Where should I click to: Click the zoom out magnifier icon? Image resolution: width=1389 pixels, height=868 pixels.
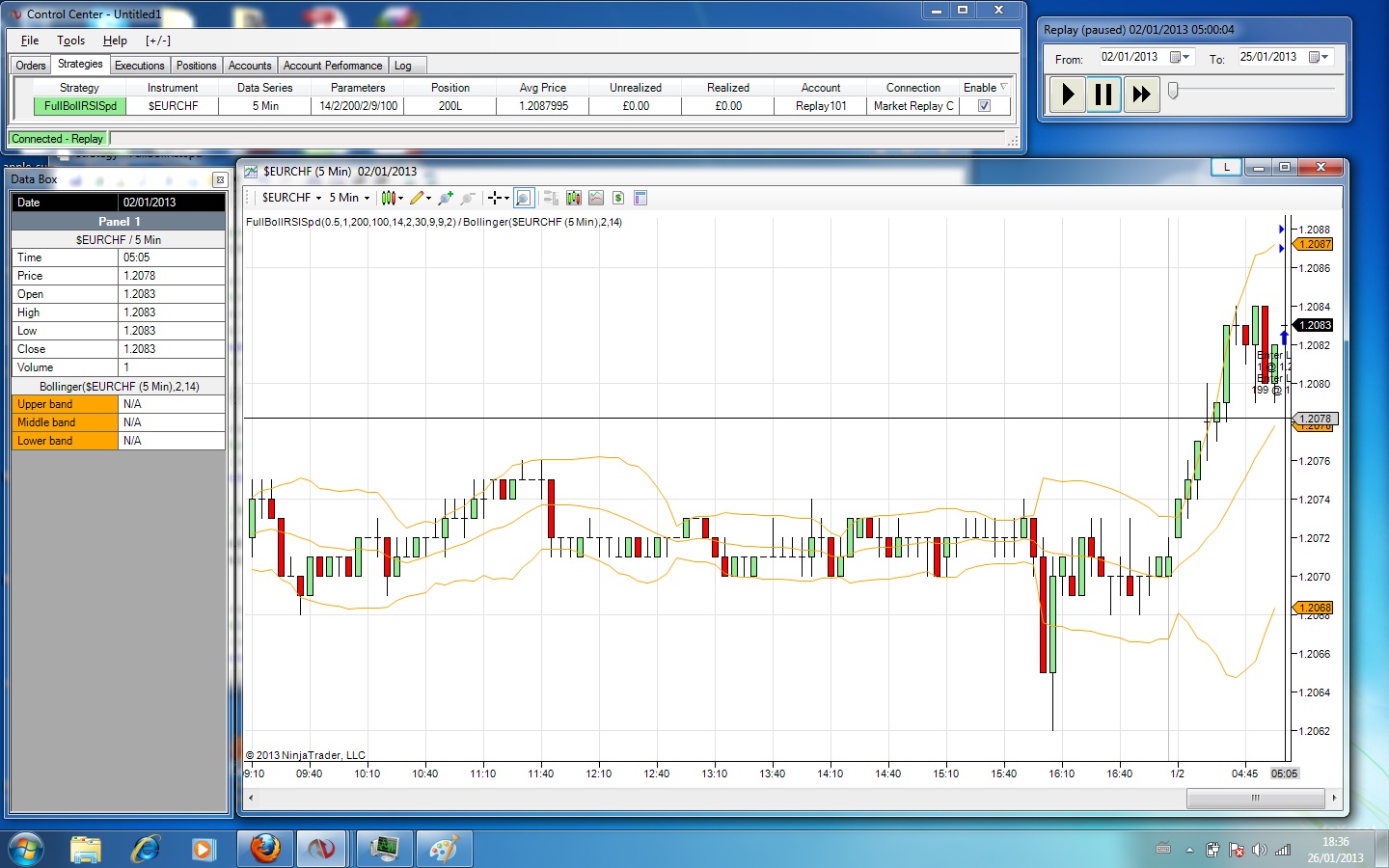point(468,198)
